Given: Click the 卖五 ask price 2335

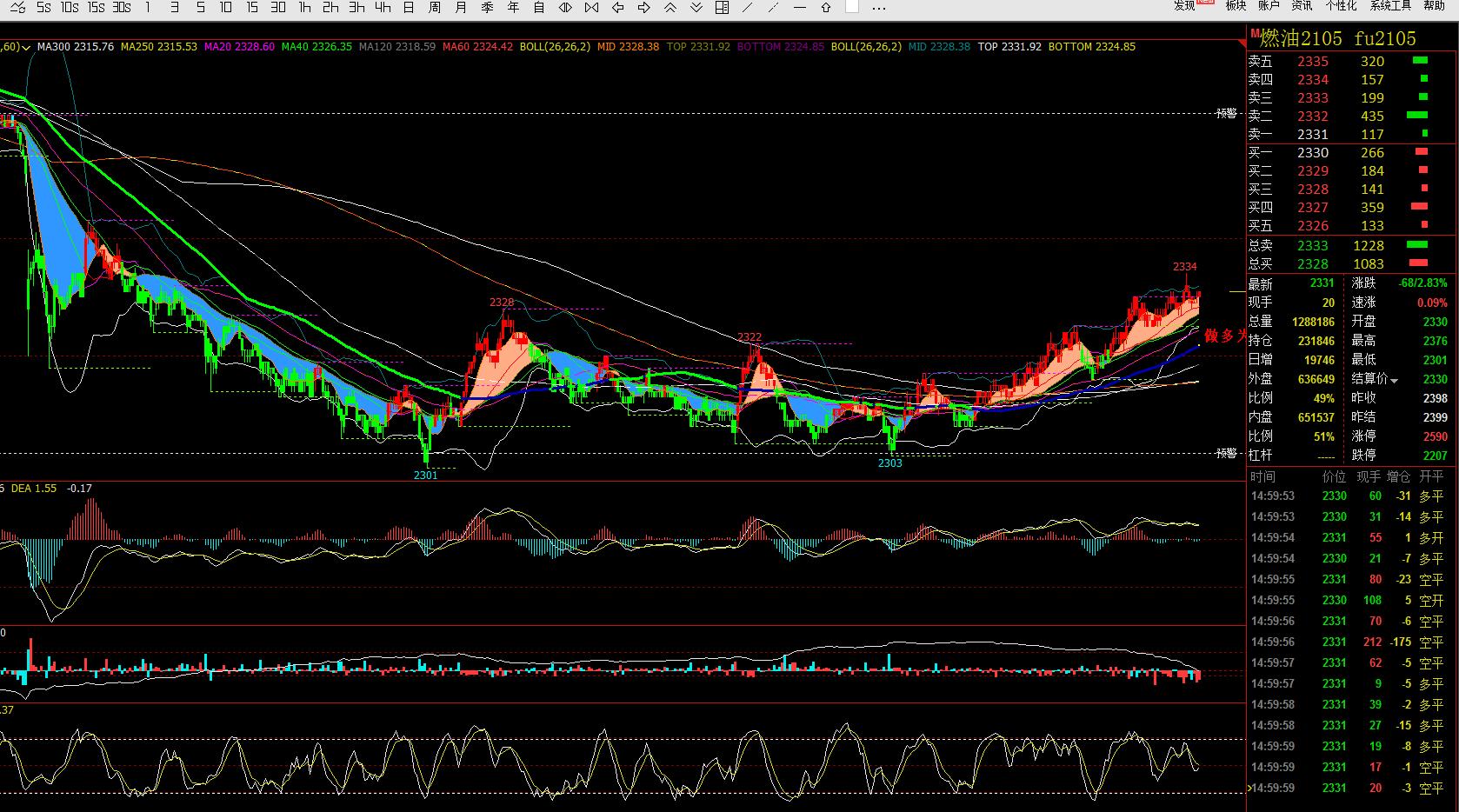Looking at the screenshot, I should [x=1313, y=62].
